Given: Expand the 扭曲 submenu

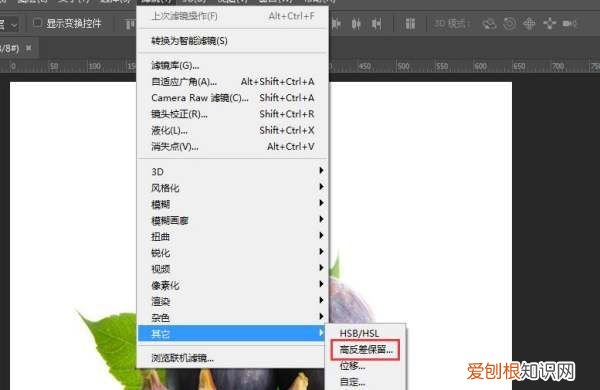Looking at the screenshot, I should [232, 237].
